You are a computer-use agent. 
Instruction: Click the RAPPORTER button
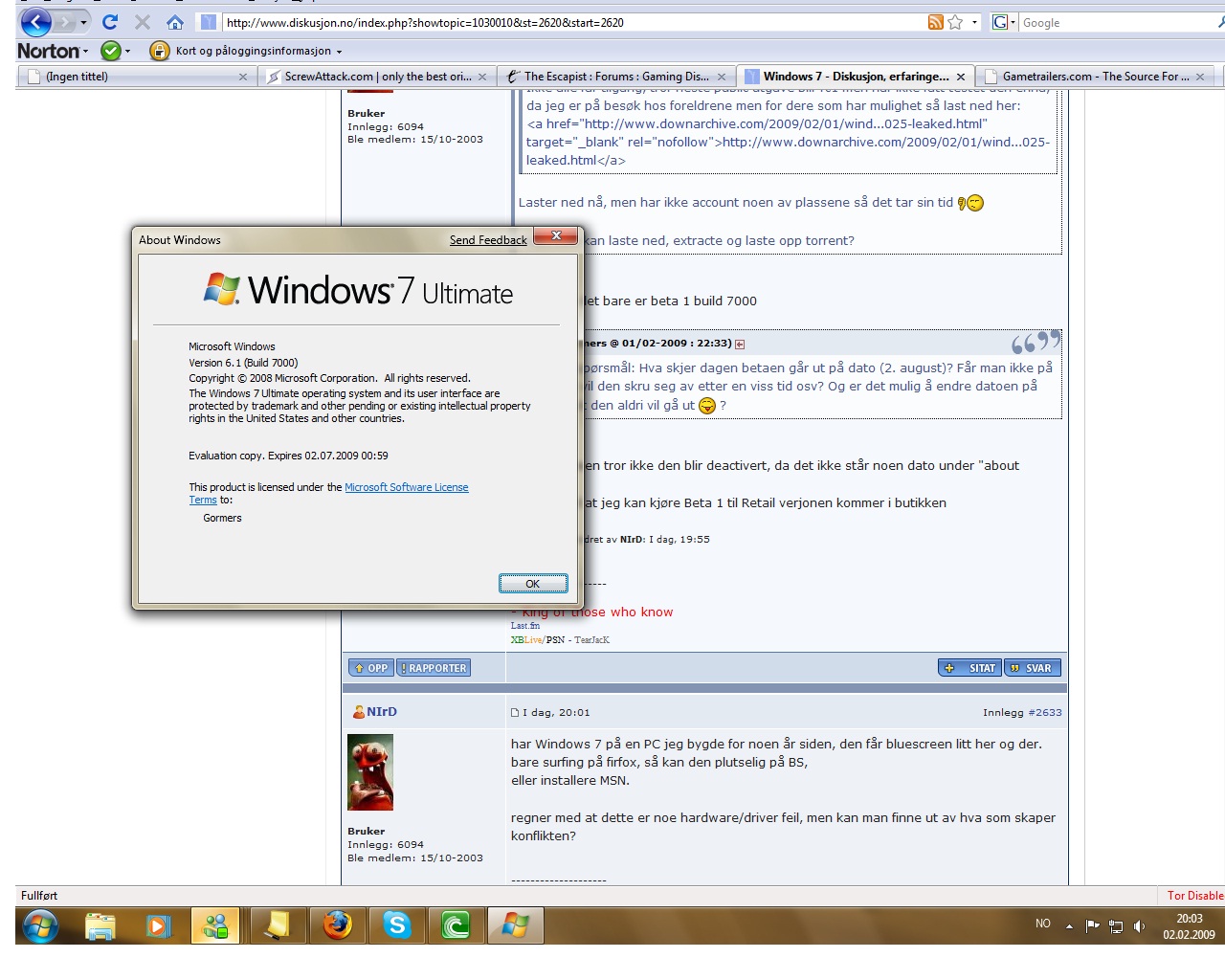[x=434, y=668]
